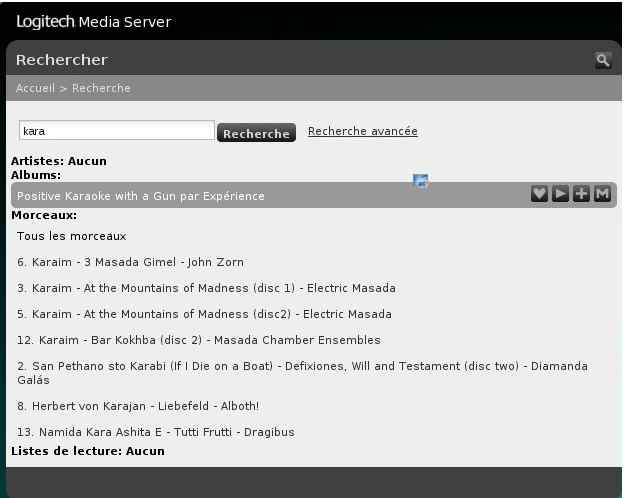Click the Rechercher page heading
This screenshot has height=498, width=624.
62,60
